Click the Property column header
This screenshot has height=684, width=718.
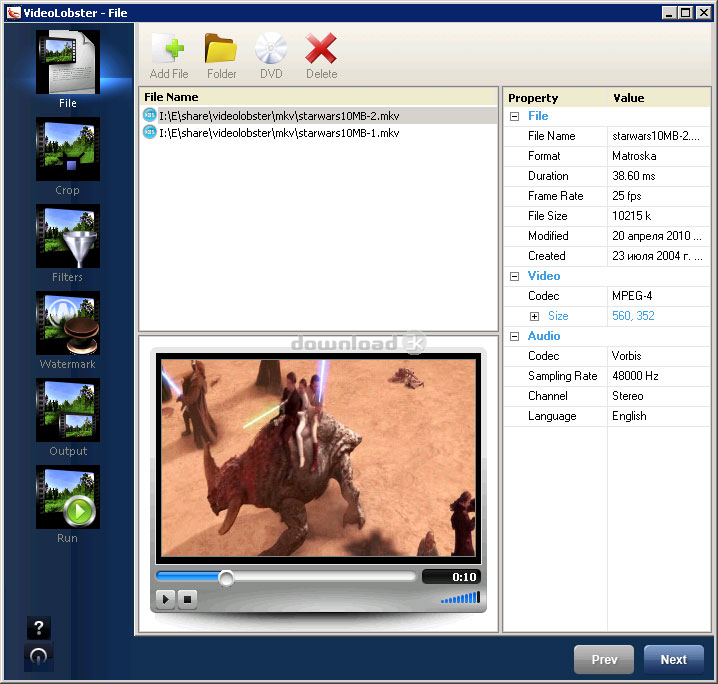point(555,98)
